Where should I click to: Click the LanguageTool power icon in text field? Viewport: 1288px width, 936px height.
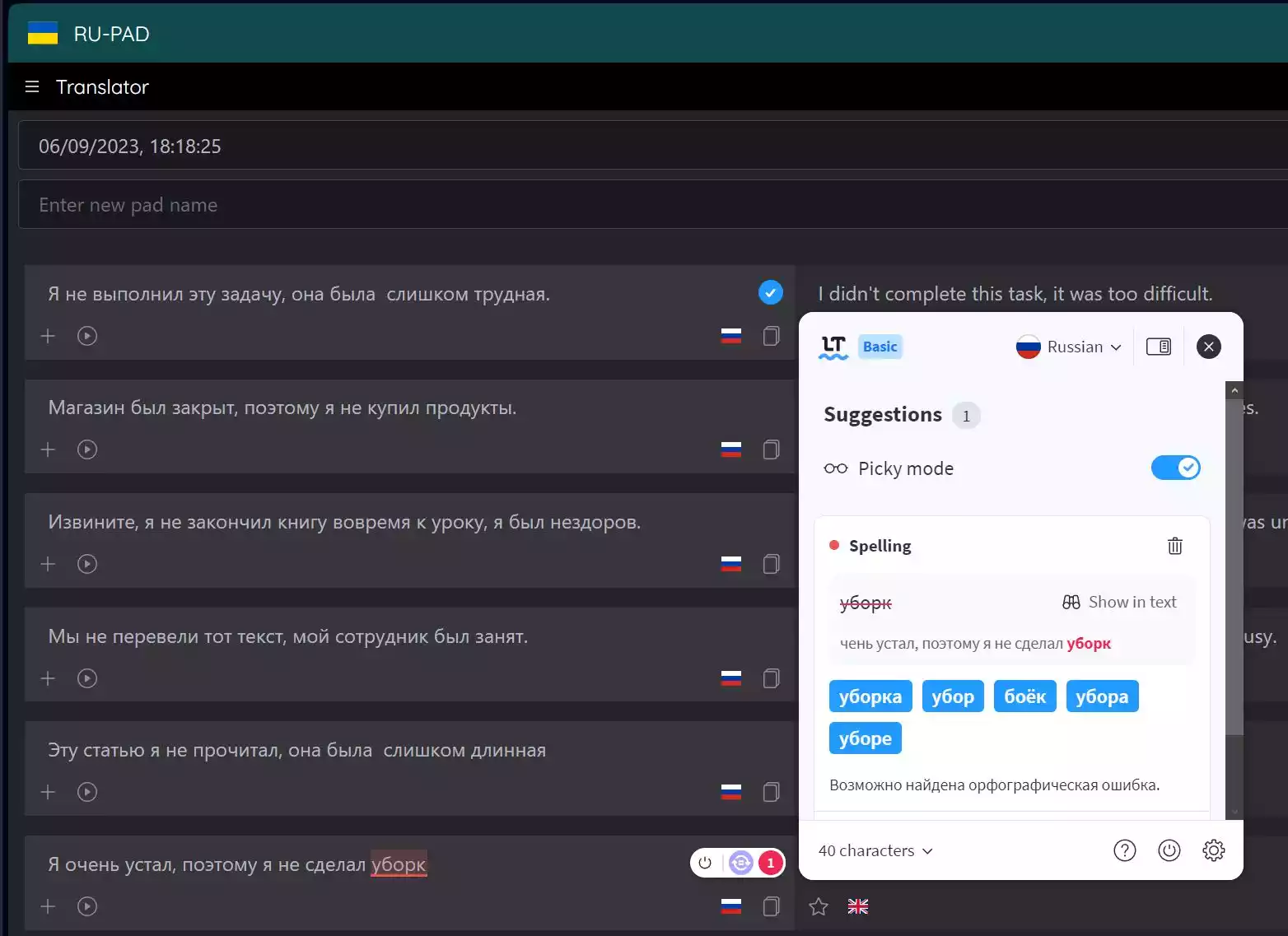pos(705,863)
